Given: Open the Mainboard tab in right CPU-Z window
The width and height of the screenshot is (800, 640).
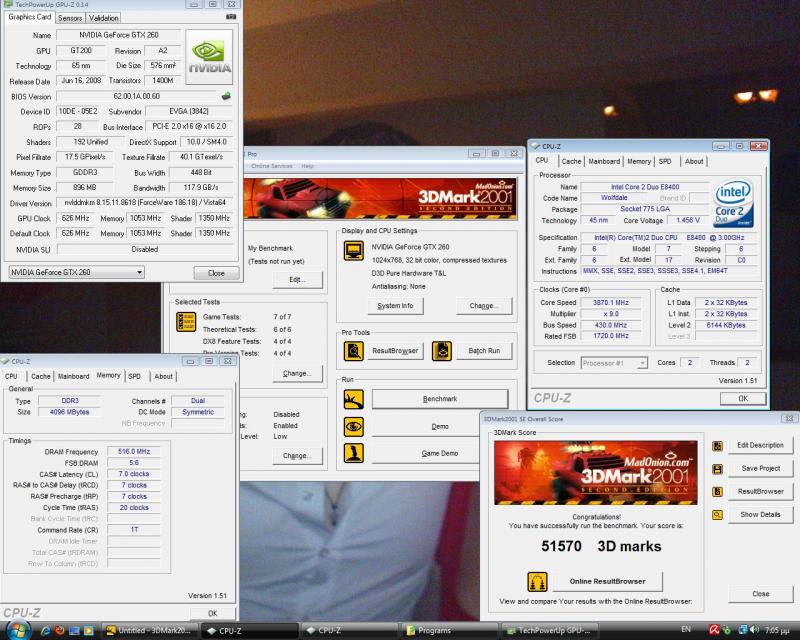Looking at the screenshot, I should [604, 161].
